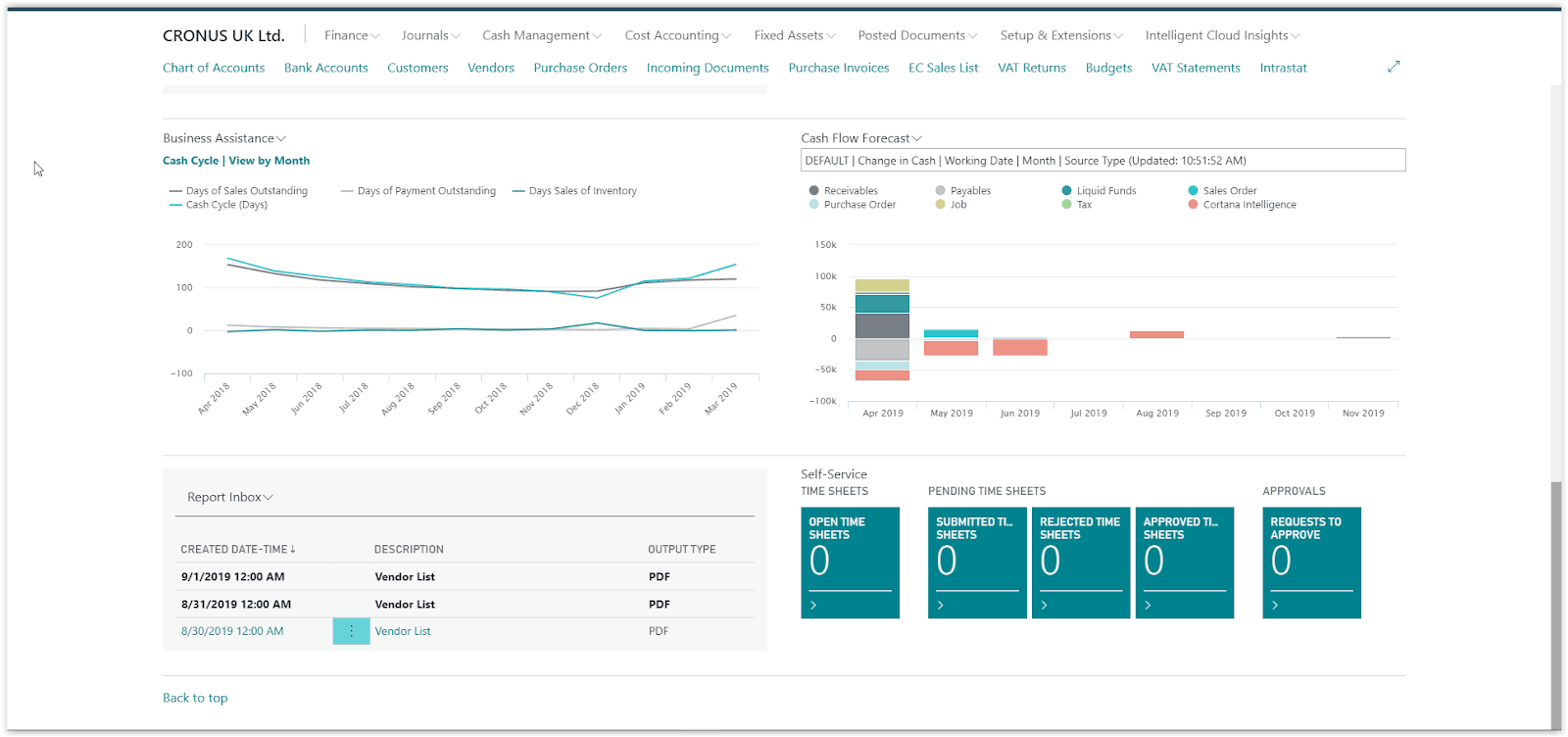
Task: Open the Requests to Approve tile
Action: pyautogui.click(x=1311, y=562)
